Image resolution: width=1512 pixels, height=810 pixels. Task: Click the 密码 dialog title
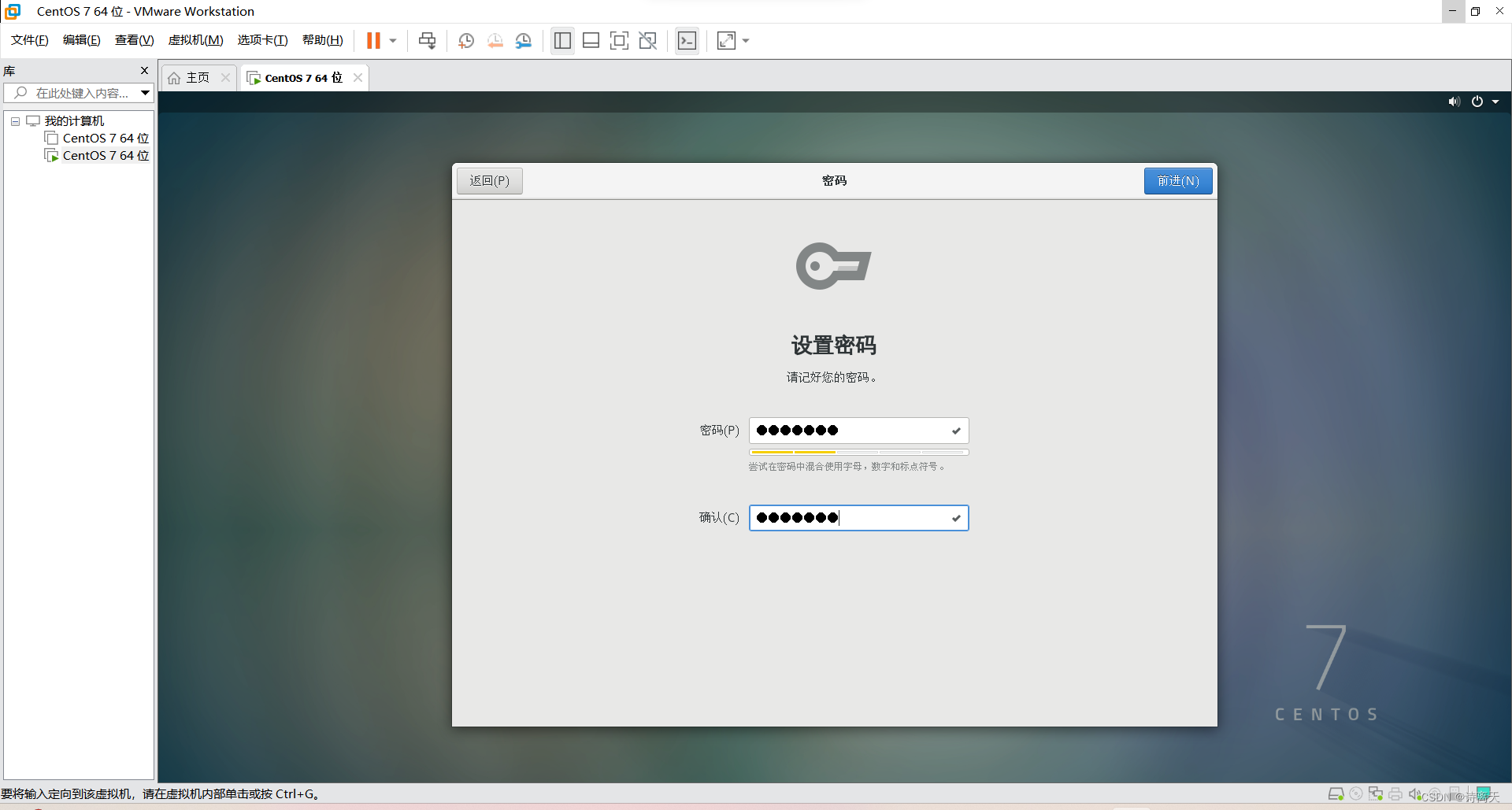tap(835, 181)
